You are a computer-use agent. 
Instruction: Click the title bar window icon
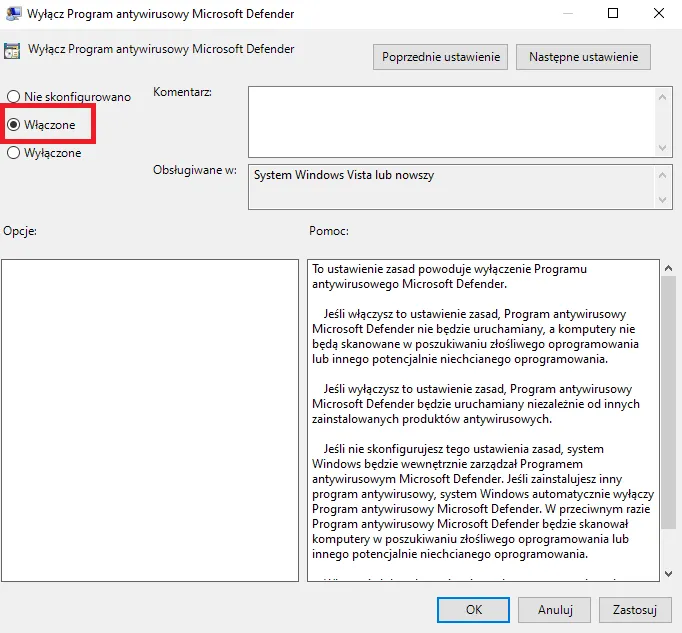(x=13, y=14)
